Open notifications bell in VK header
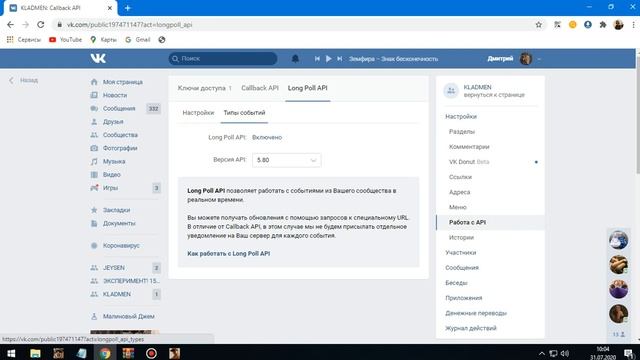640x360 pixels. coord(295,59)
